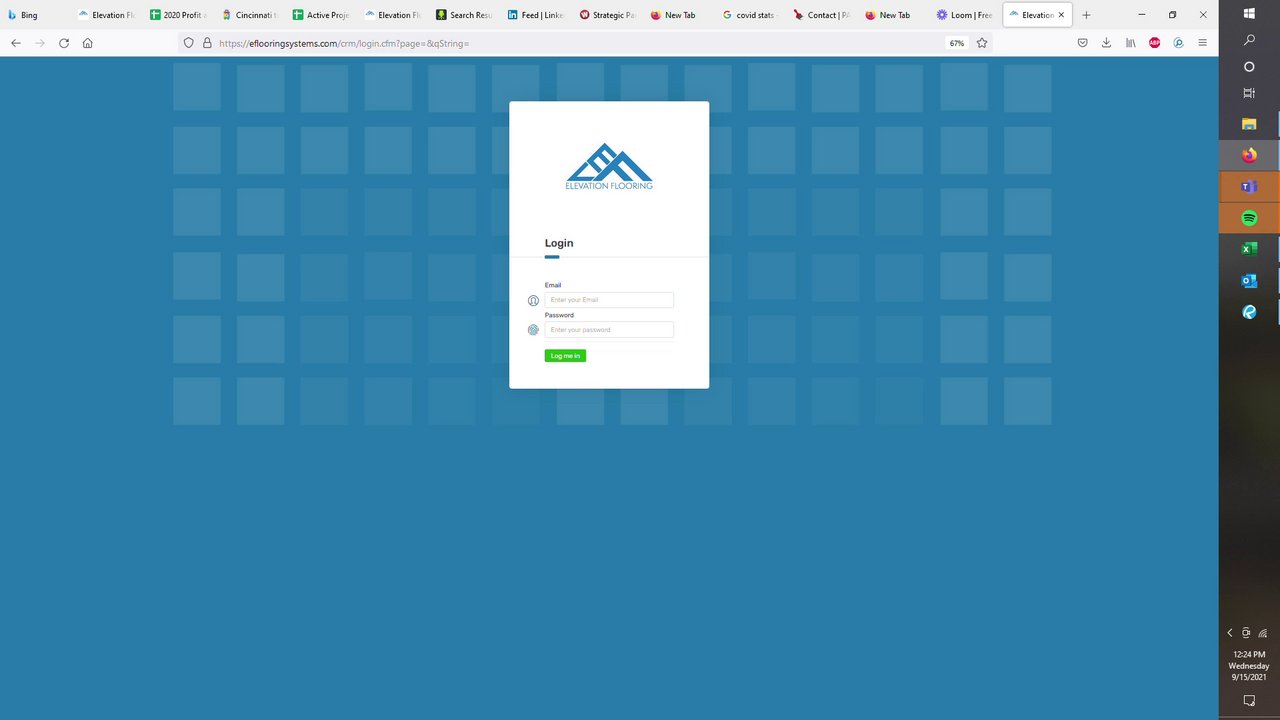1280x720 pixels.
Task: Open the notification center icon
Action: (1249, 701)
